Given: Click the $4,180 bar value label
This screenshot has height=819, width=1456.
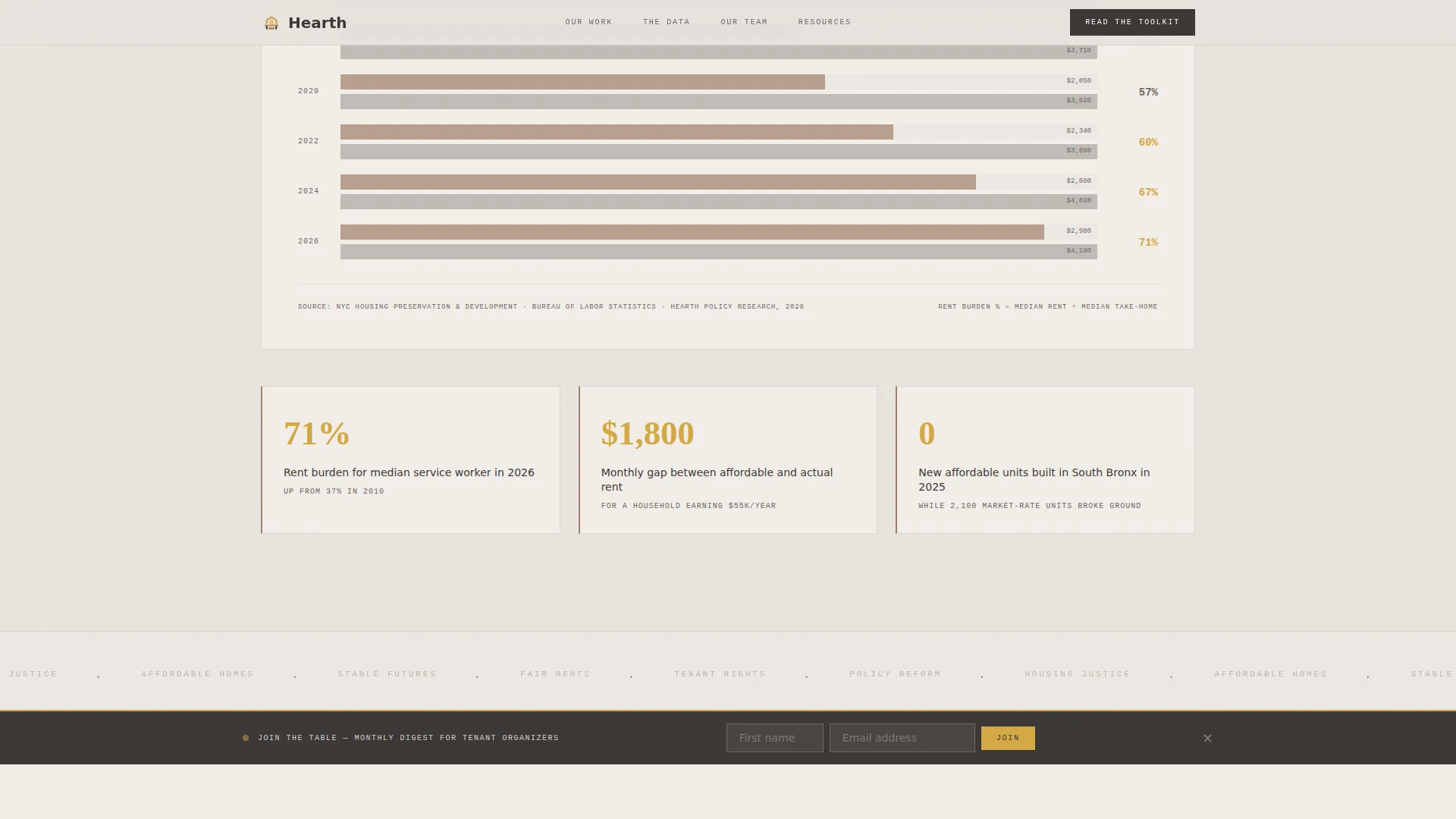Looking at the screenshot, I should (1078, 251).
